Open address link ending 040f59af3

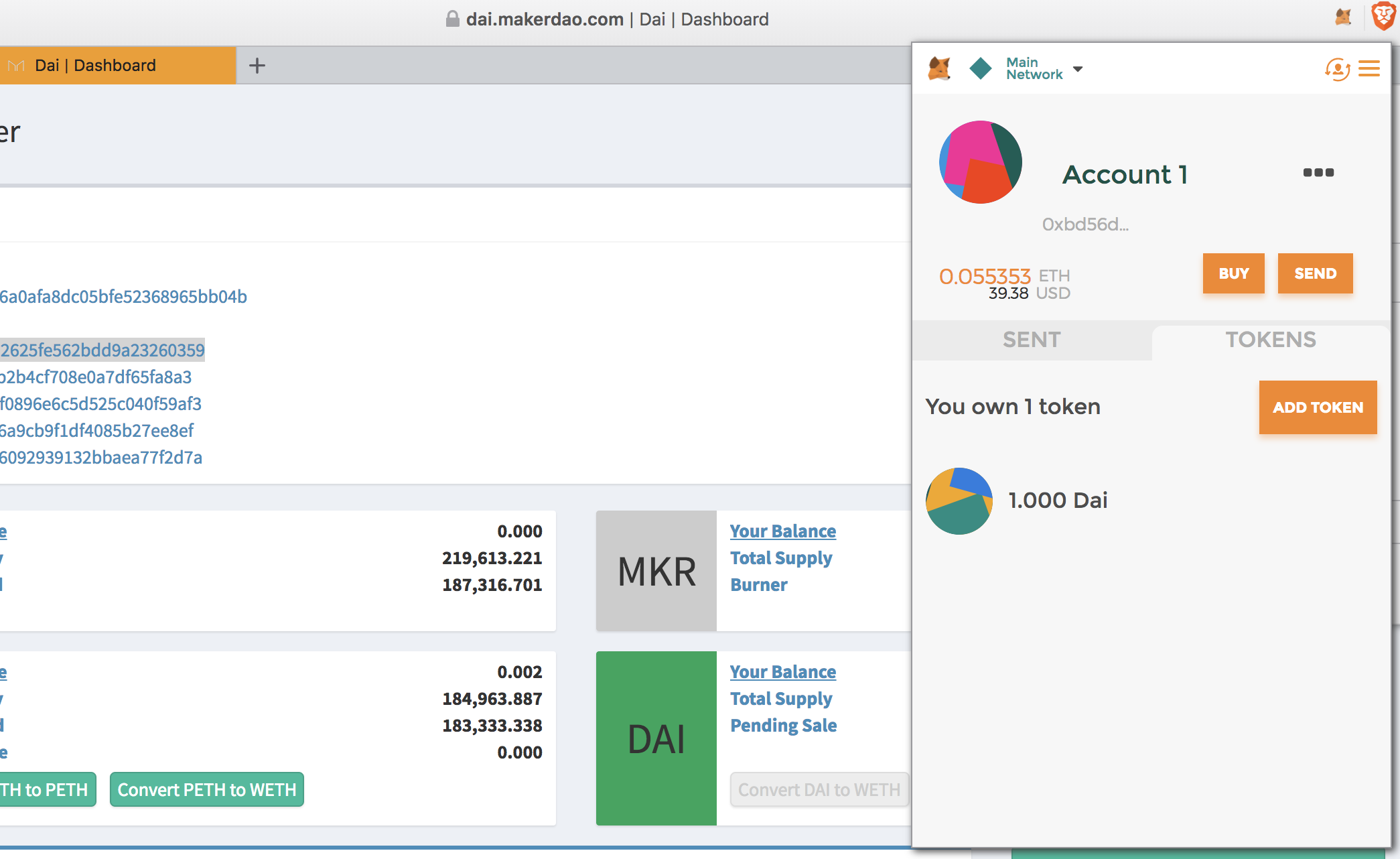100,404
